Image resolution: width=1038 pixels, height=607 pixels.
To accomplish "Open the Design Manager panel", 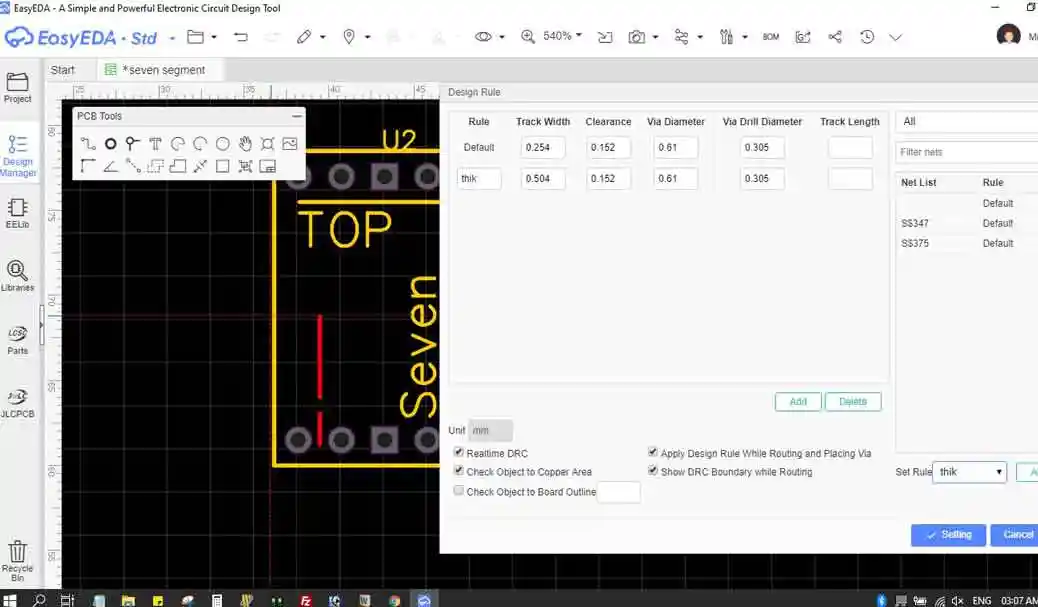I will 18,152.
